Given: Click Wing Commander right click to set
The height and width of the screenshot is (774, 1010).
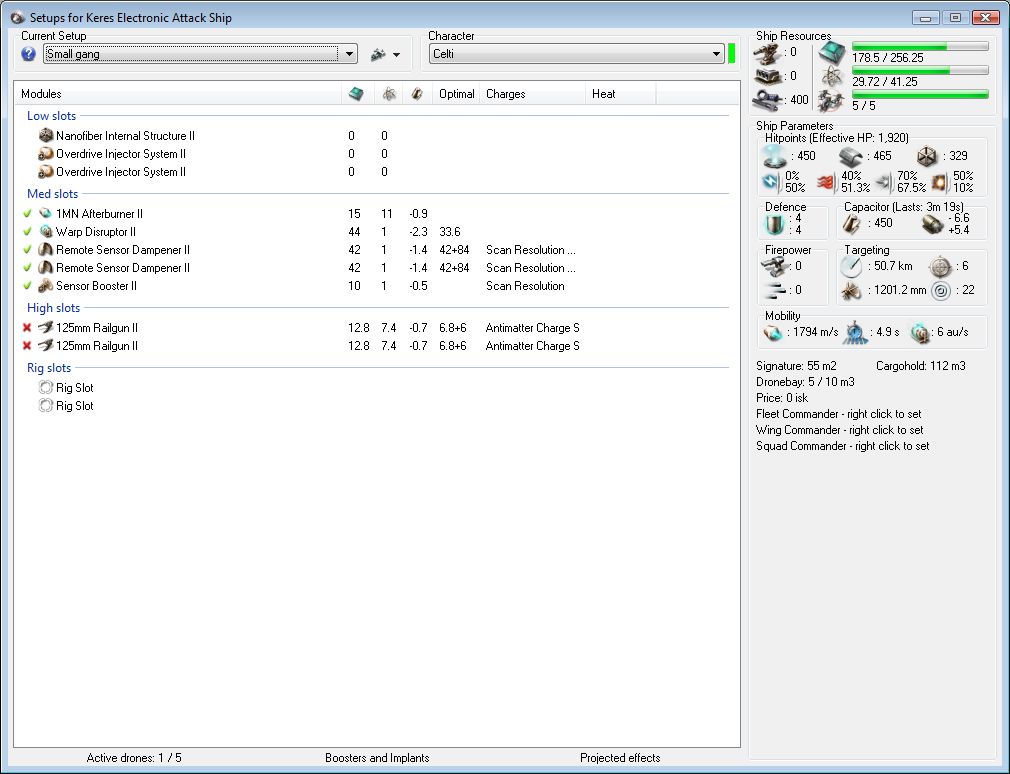Looking at the screenshot, I should [839, 430].
